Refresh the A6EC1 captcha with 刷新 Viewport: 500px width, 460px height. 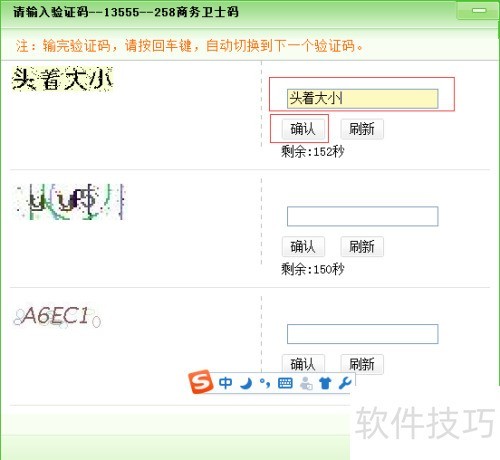tap(362, 364)
